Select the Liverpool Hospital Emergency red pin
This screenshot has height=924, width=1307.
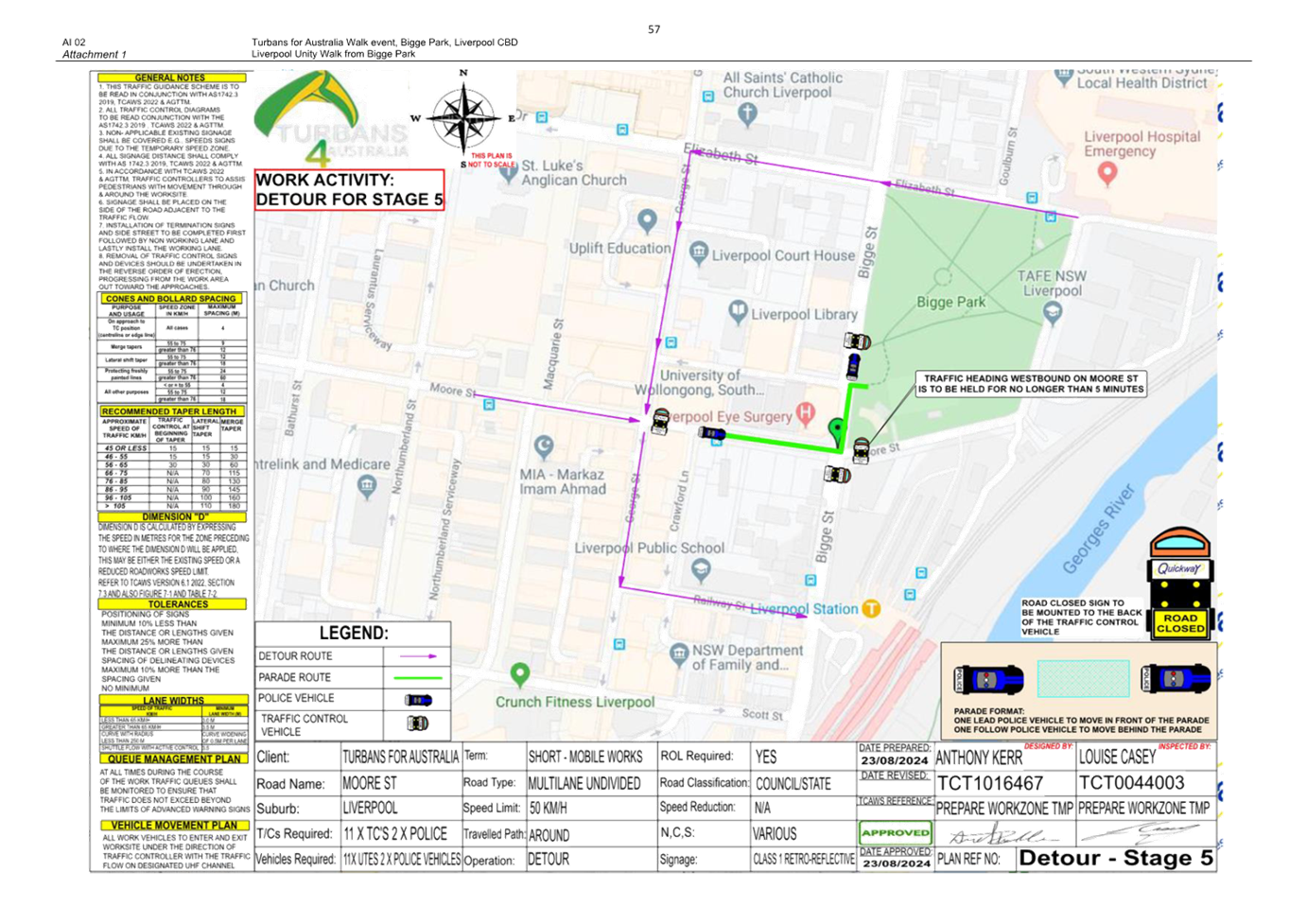click(1107, 173)
